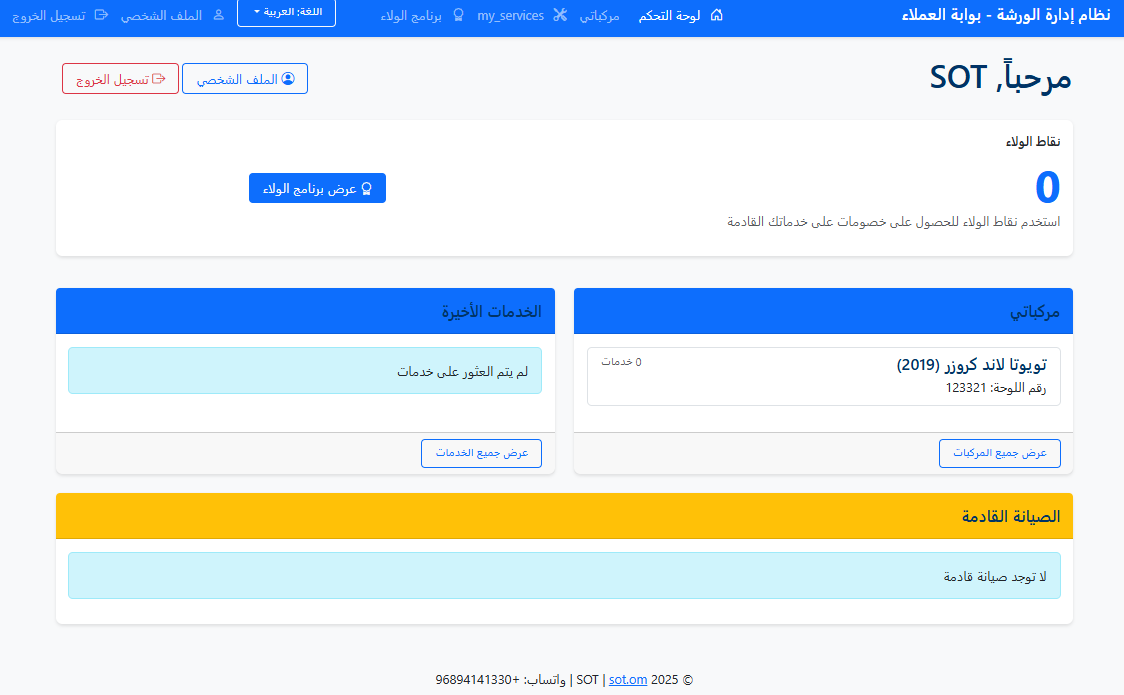Click عرض جميع الخدمات button

click(482, 454)
